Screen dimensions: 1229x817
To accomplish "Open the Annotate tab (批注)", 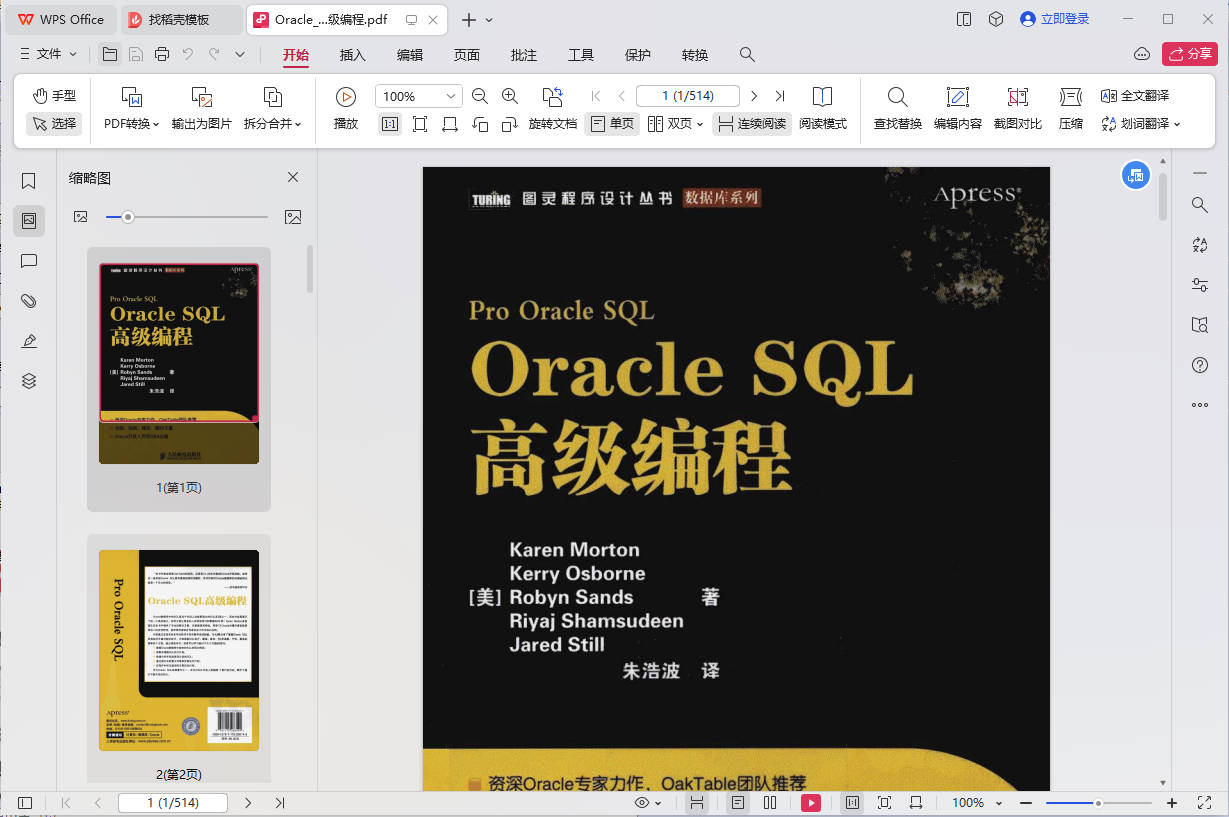I will [x=523, y=55].
